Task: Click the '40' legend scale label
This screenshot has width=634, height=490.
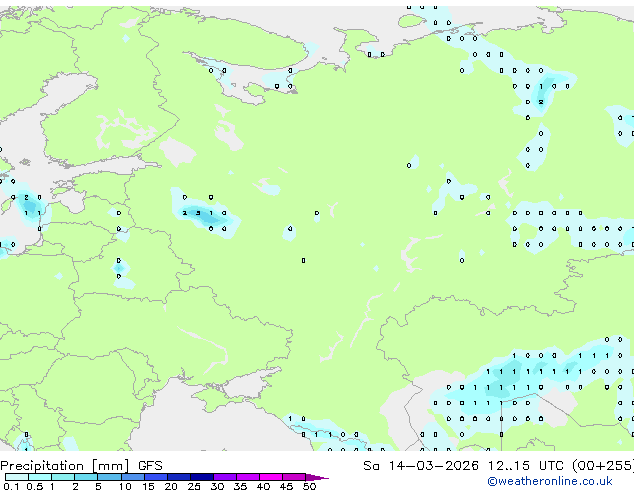Action: 264,486
